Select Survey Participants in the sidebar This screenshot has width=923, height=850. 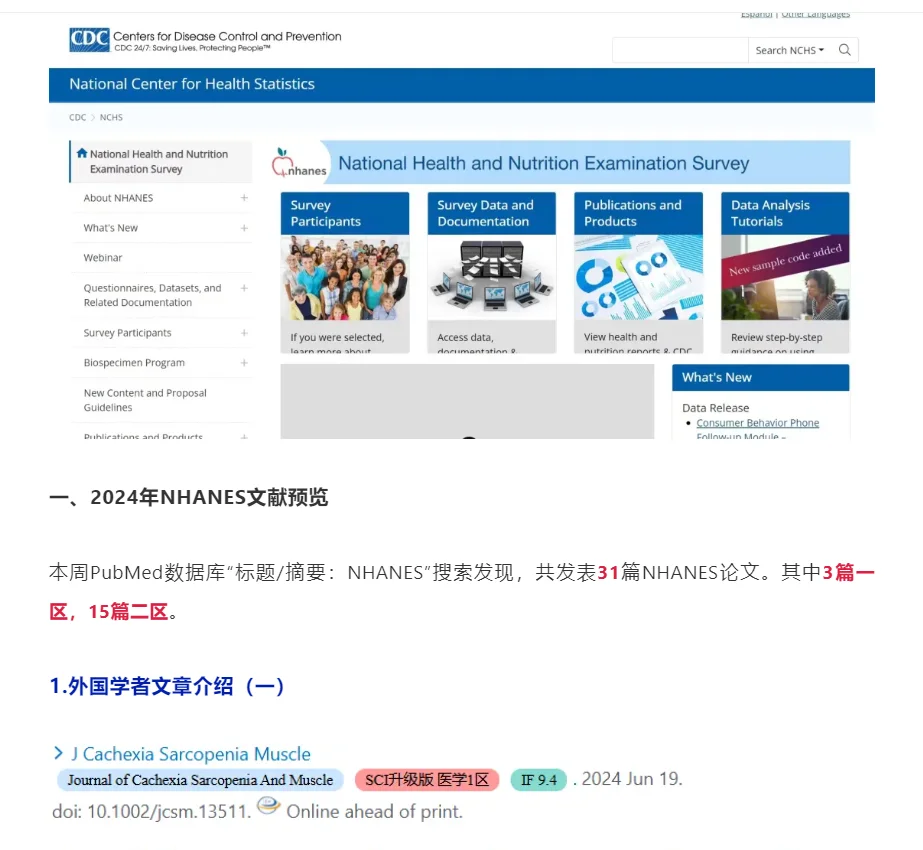(x=127, y=333)
